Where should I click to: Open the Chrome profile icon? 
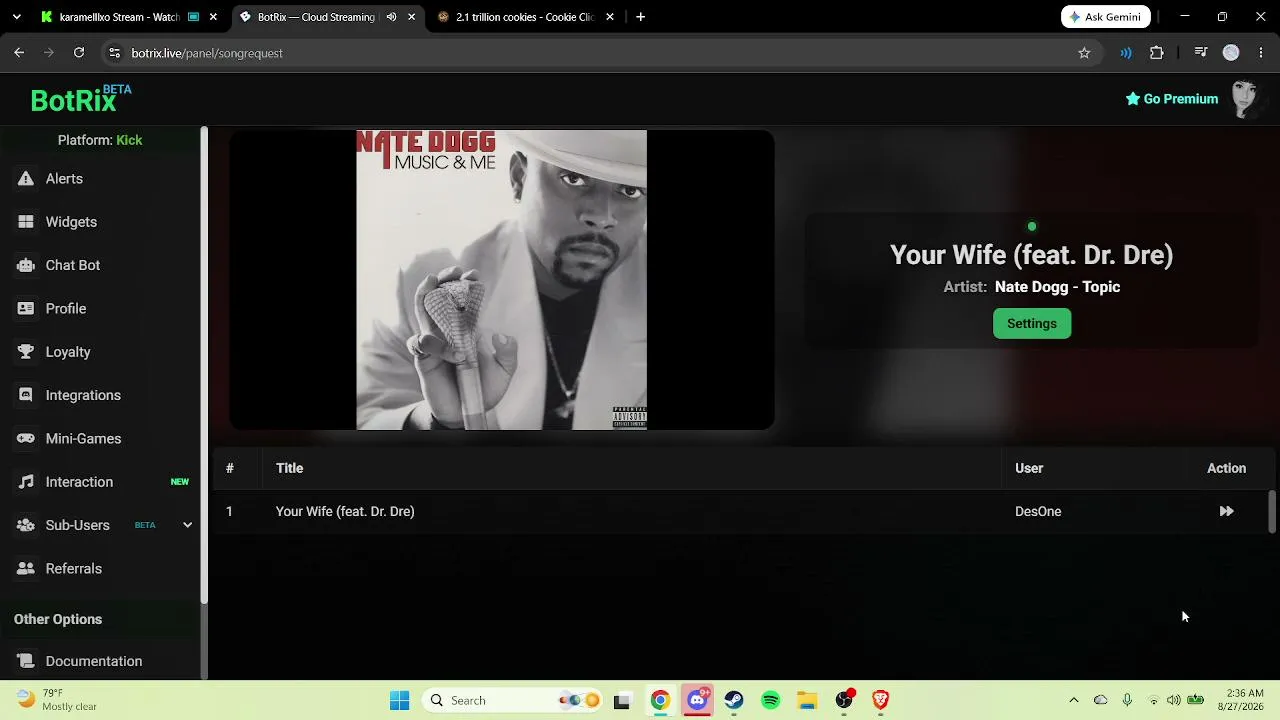click(1231, 53)
